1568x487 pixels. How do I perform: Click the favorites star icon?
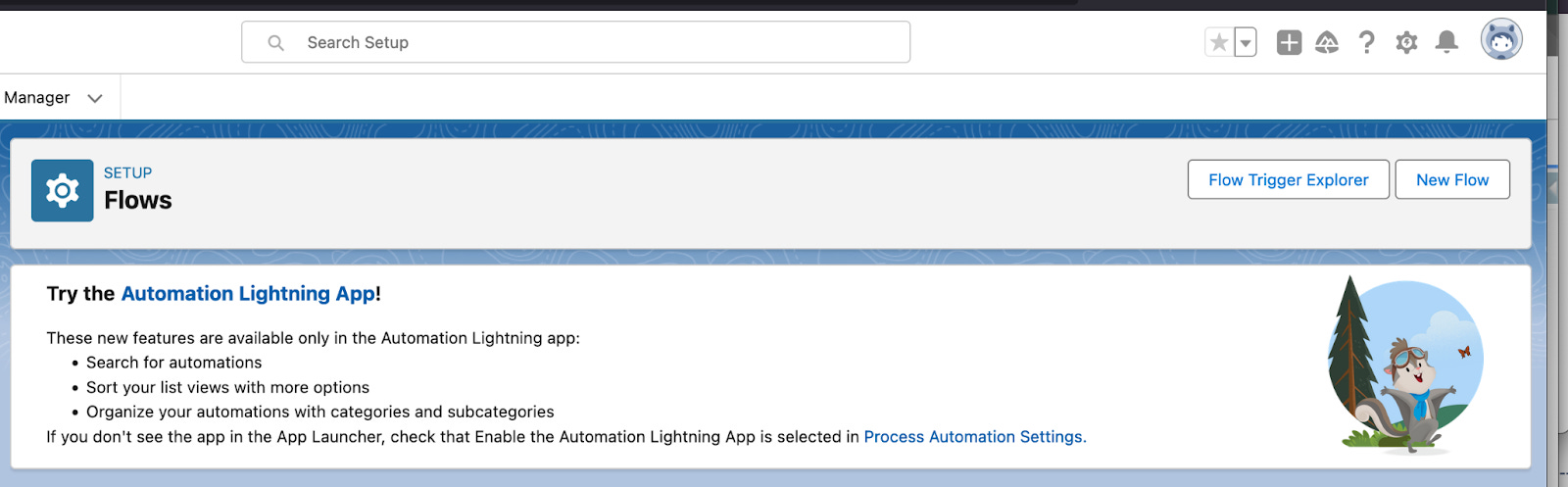click(x=1218, y=42)
